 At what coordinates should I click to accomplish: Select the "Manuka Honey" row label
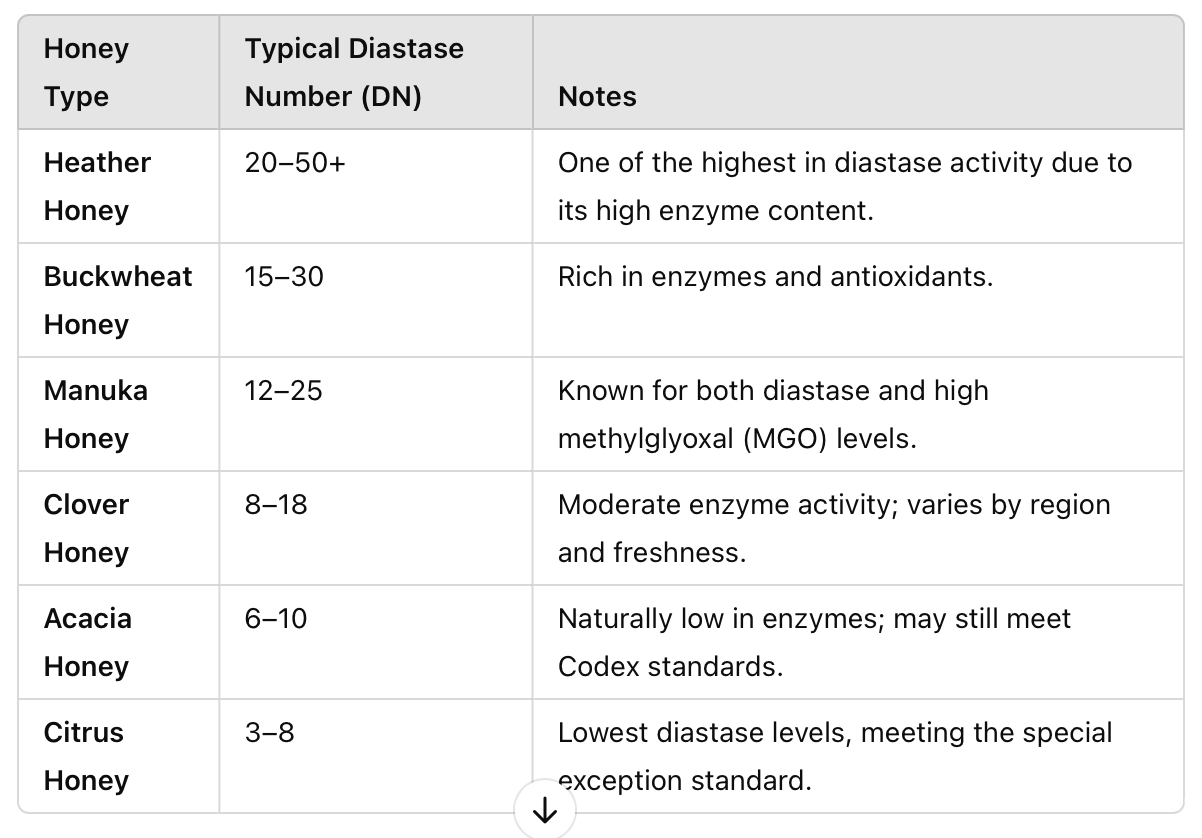pyautogui.click(x=95, y=414)
